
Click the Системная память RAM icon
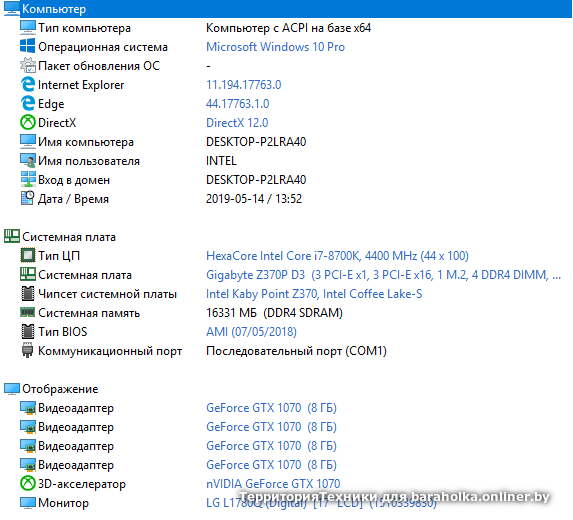point(28,312)
